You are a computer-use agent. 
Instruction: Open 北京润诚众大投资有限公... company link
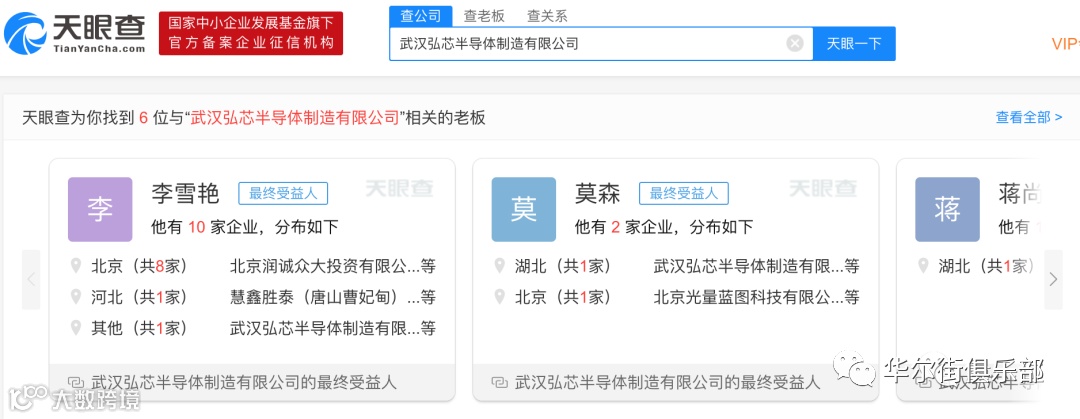pos(333,266)
